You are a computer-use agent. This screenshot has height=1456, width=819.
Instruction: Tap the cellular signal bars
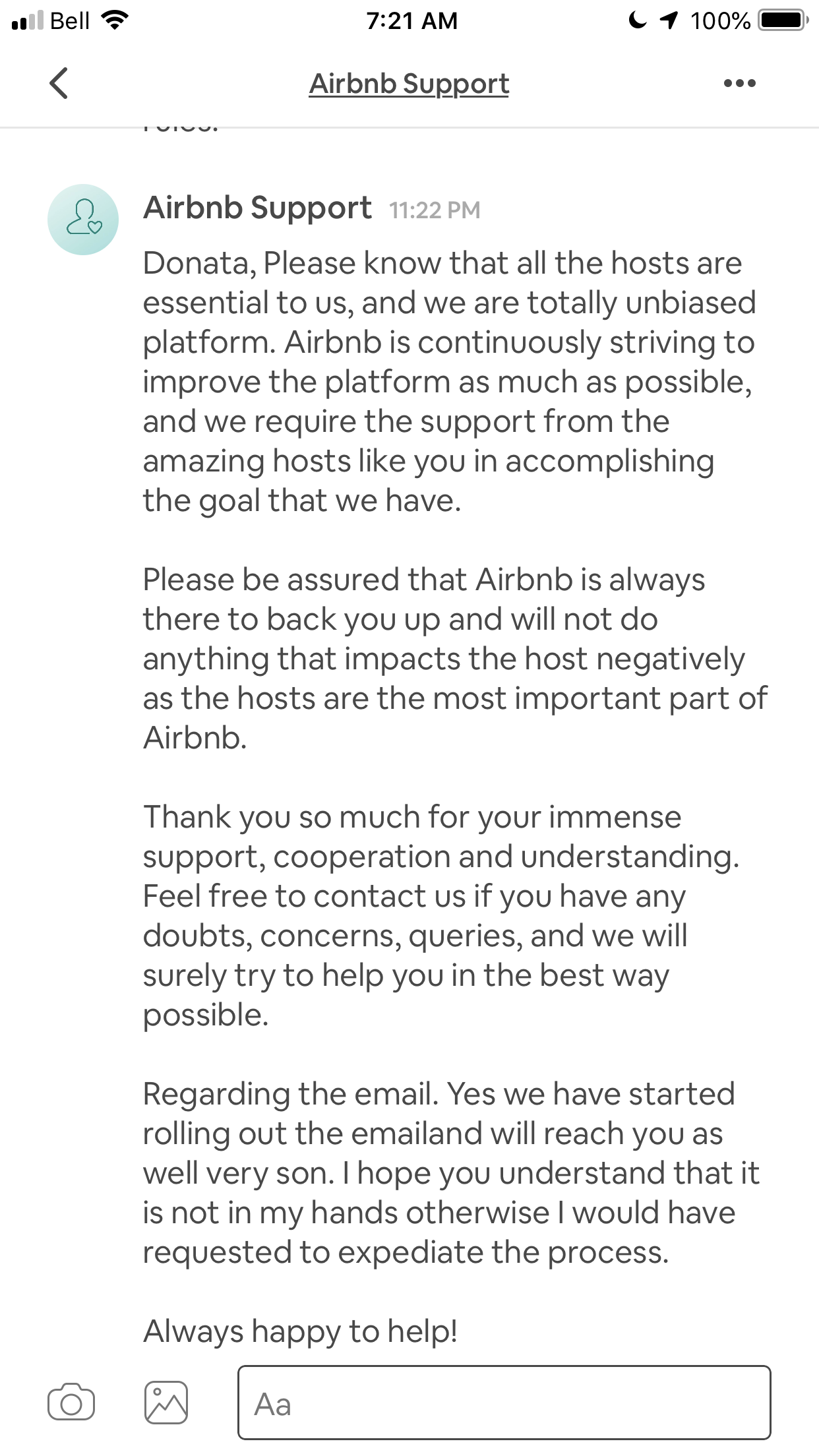coord(28,21)
